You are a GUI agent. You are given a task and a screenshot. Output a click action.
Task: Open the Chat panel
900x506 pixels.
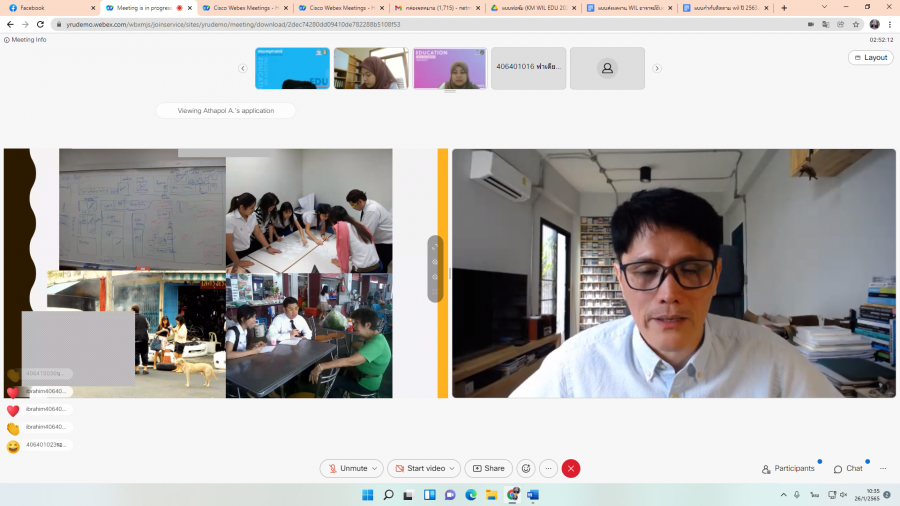coord(848,468)
